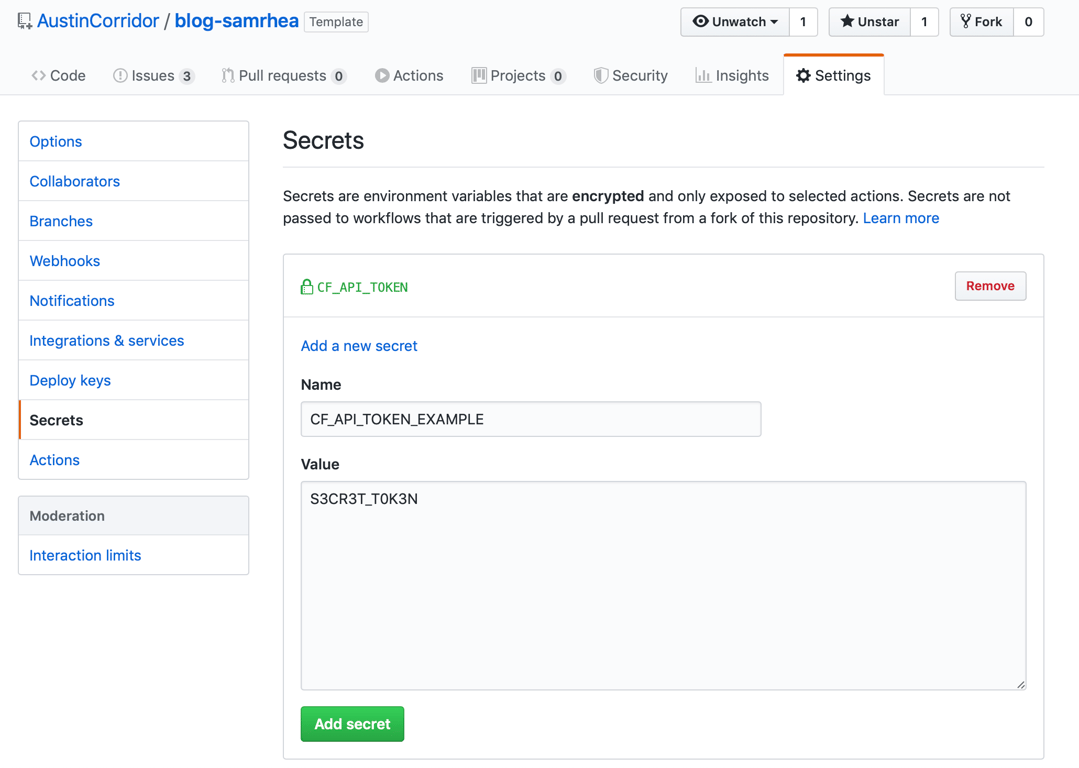Click the Value textarea resize handle
This screenshot has height=768, width=1079.
click(1020, 684)
